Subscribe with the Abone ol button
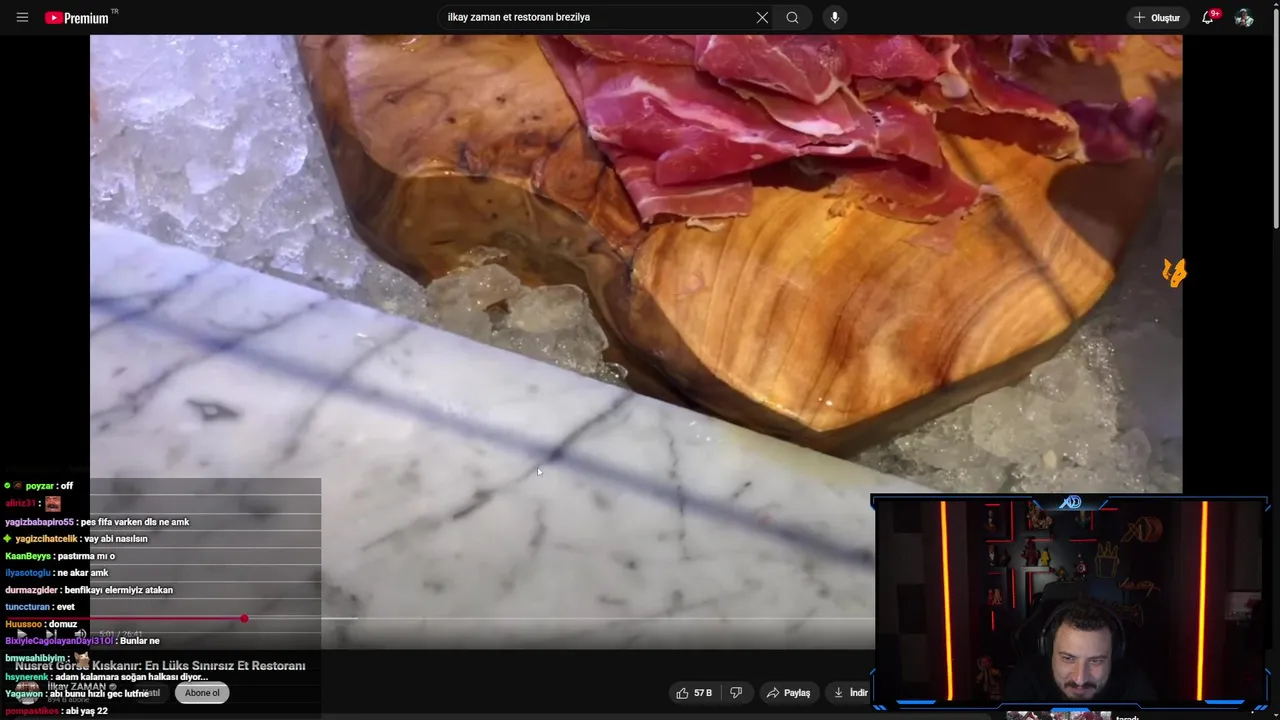 [x=202, y=692]
